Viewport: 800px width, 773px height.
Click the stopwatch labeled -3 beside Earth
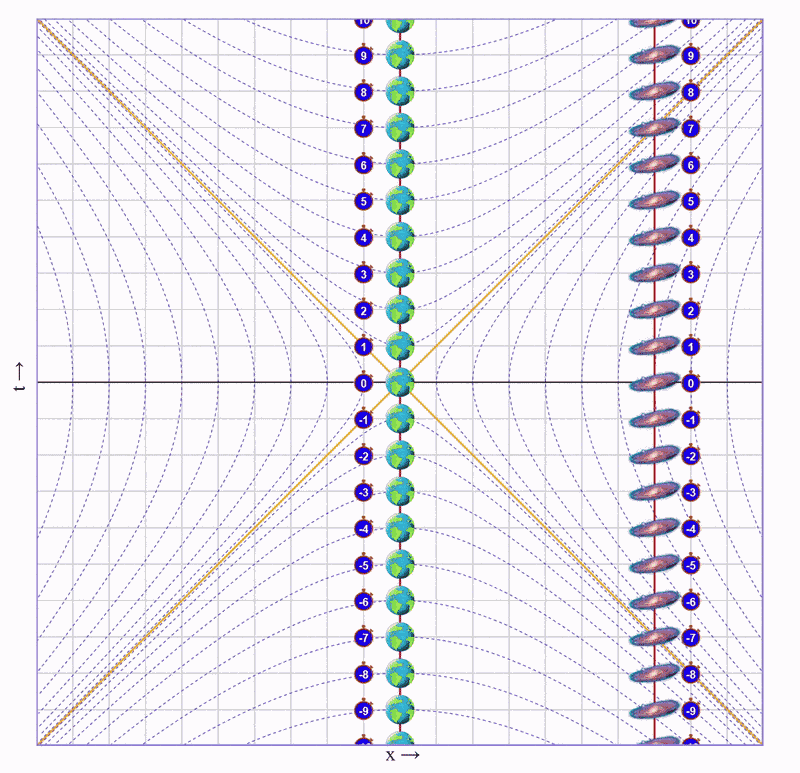click(364, 491)
